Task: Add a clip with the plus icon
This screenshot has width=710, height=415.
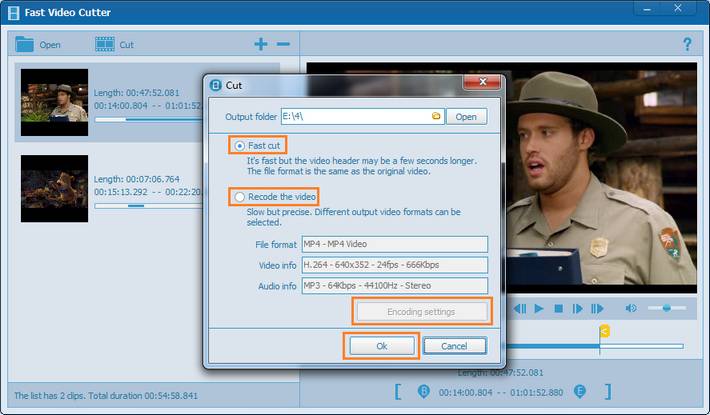Action: [261, 44]
